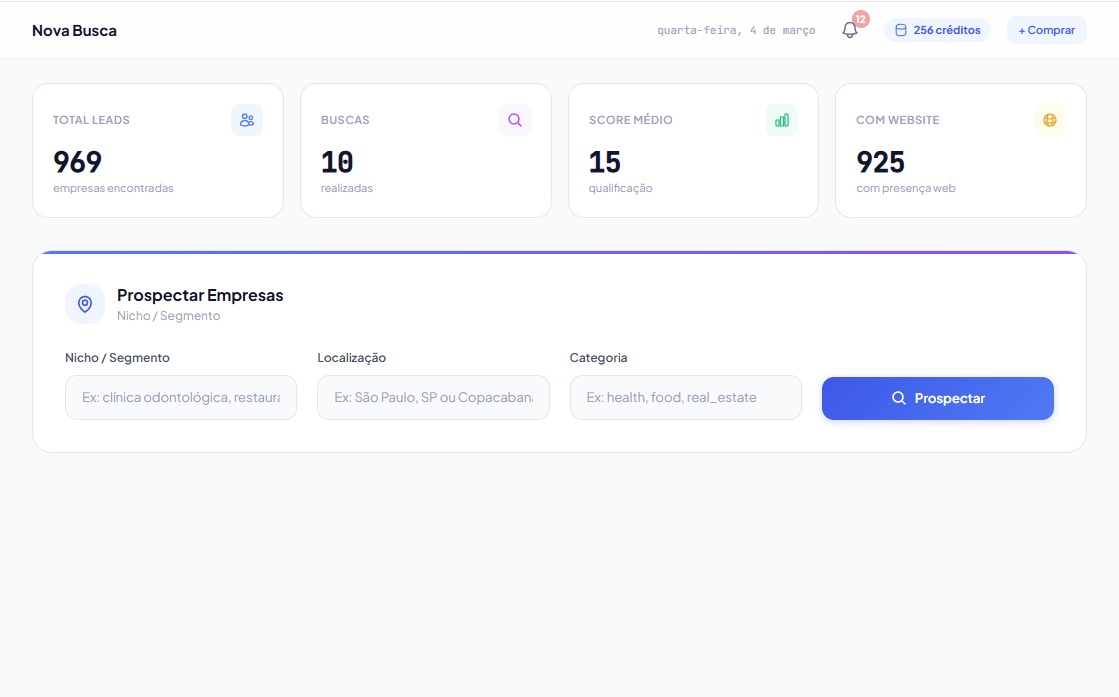The image size is (1119, 697).
Task: Click the Localização input field
Action: click(433, 397)
